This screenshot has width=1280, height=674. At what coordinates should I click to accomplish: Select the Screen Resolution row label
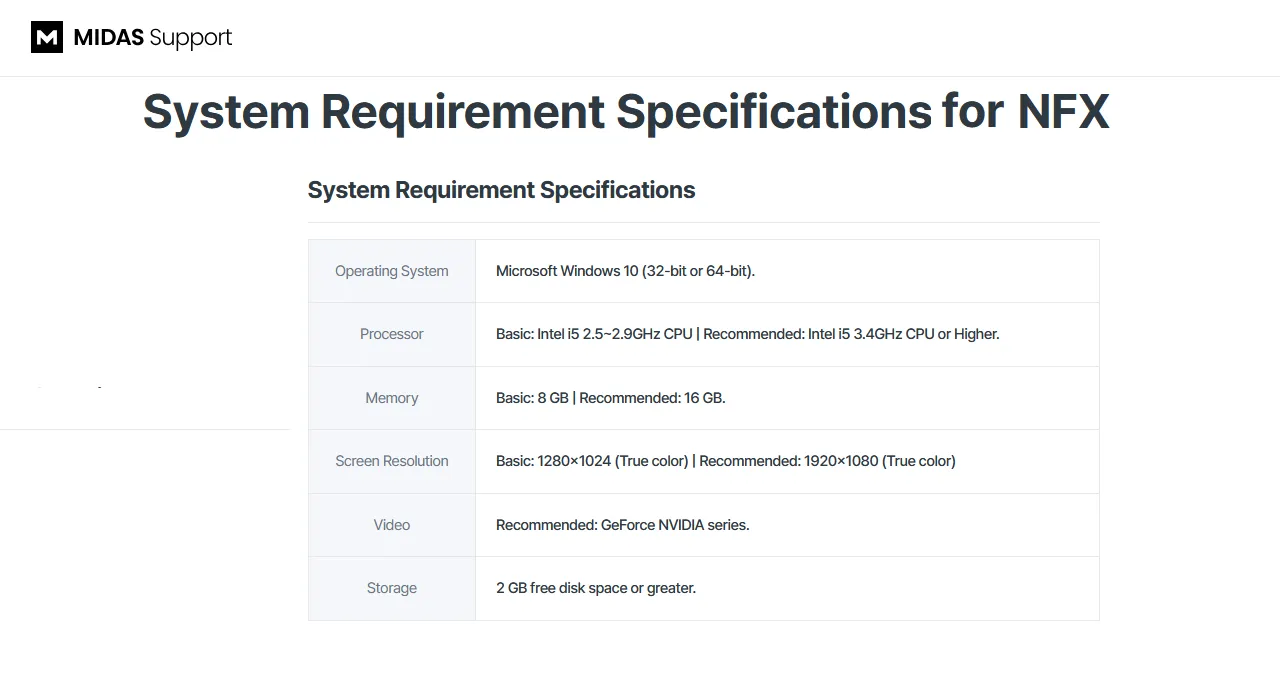tap(391, 461)
